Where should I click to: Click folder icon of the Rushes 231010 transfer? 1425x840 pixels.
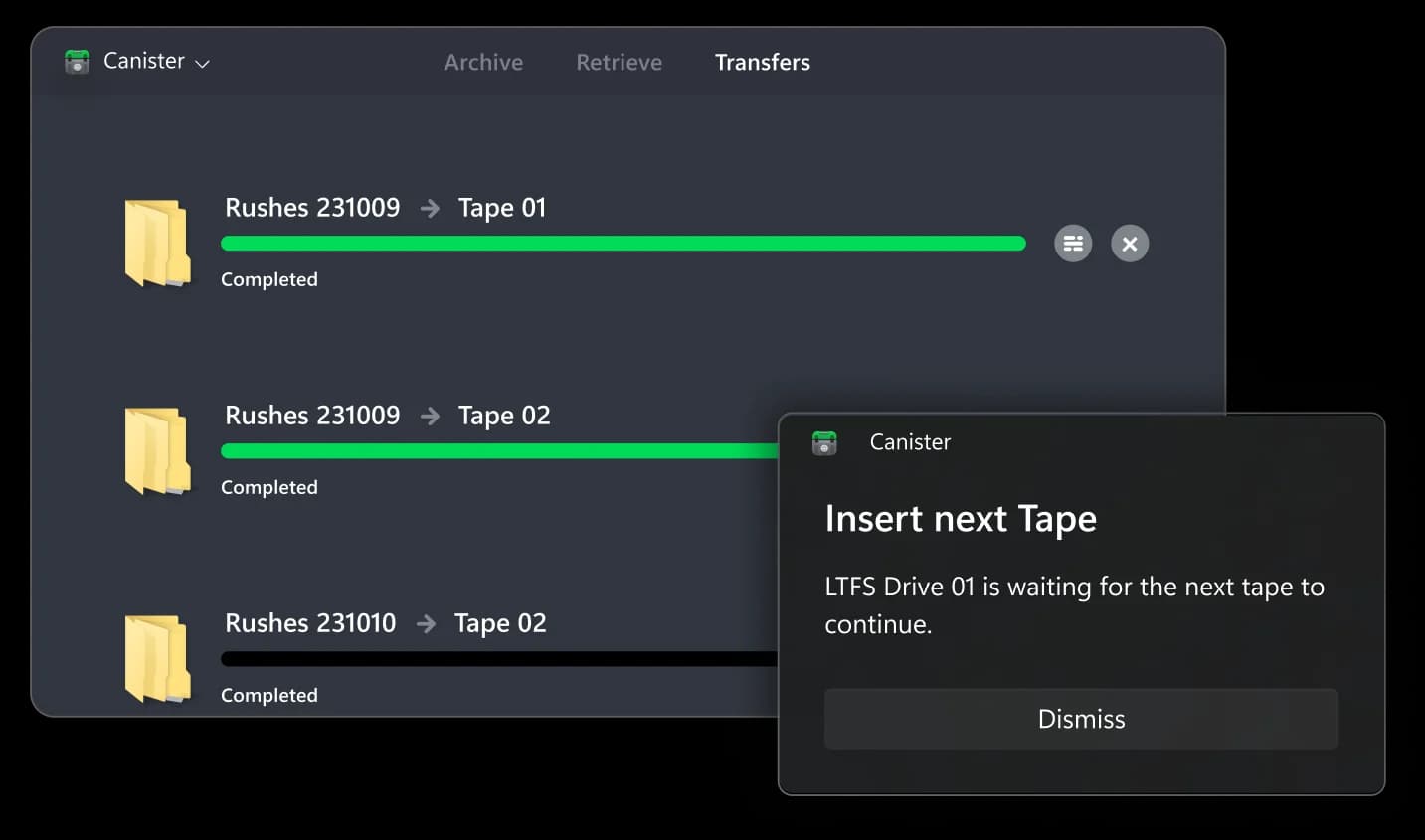click(157, 659)
